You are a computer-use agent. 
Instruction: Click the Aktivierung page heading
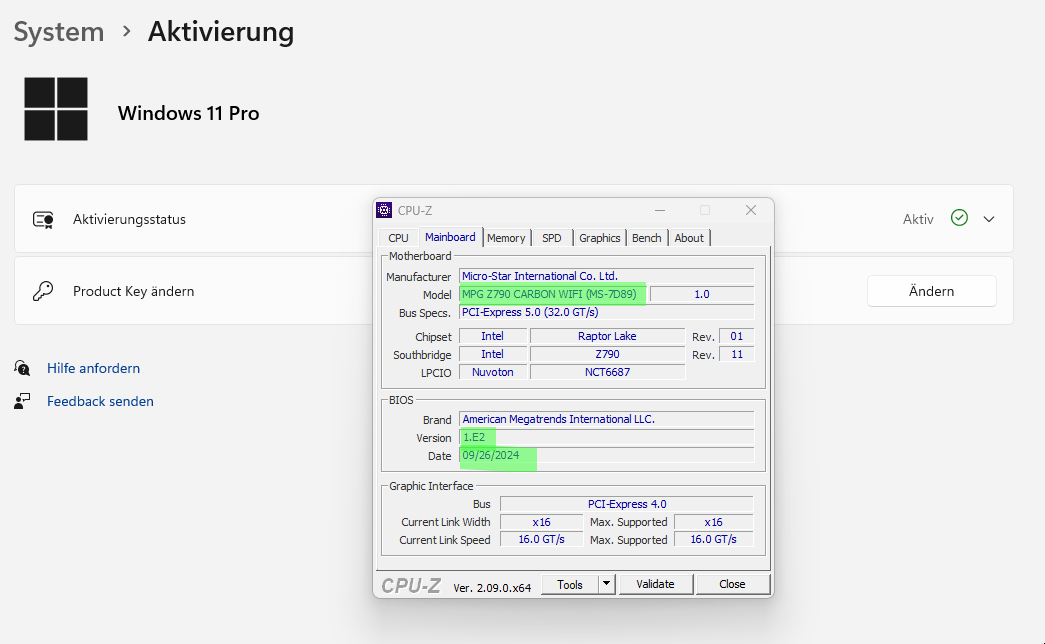click(x=221, y=31)
